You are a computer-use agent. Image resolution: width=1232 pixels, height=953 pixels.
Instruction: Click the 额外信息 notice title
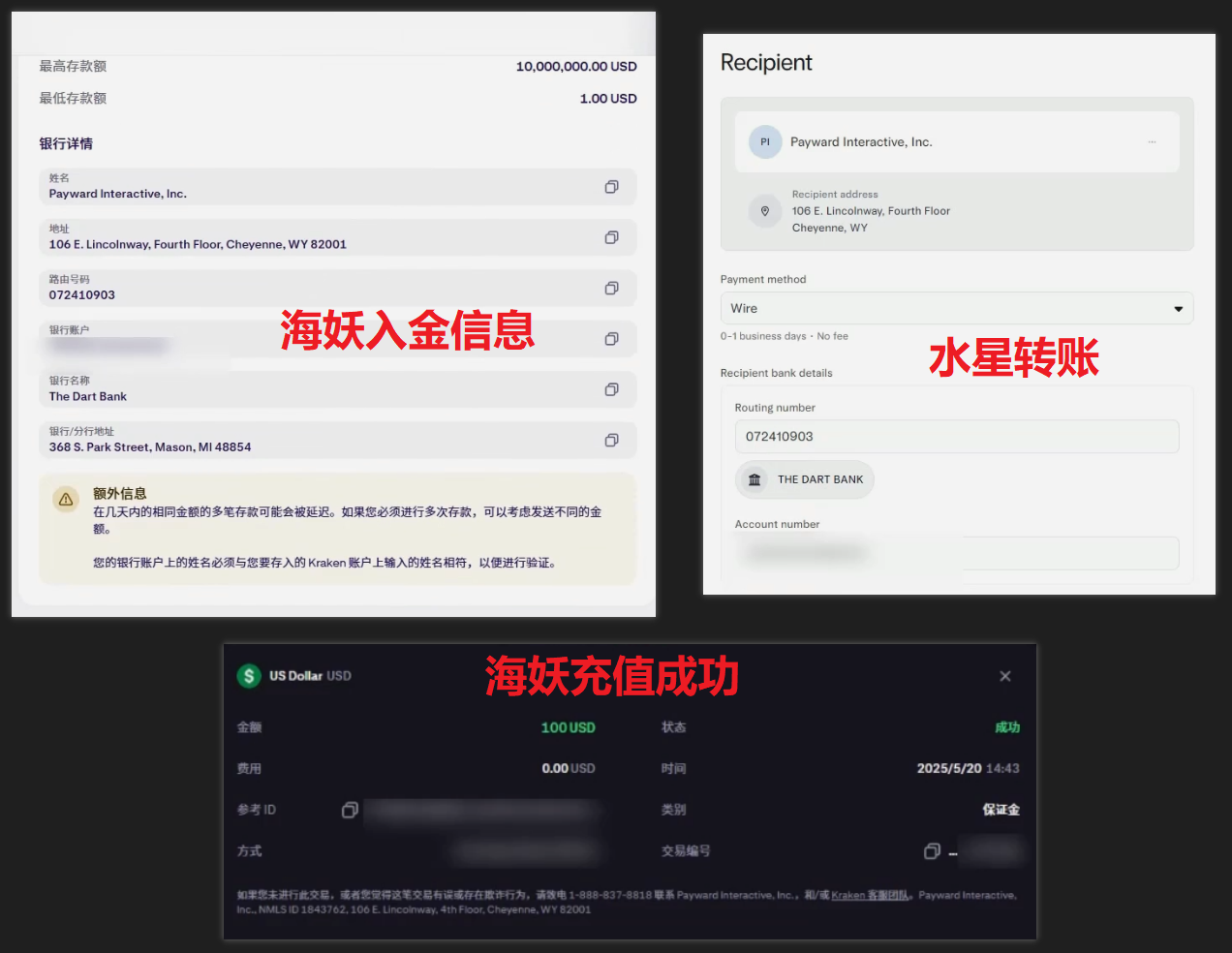(120, 494)
